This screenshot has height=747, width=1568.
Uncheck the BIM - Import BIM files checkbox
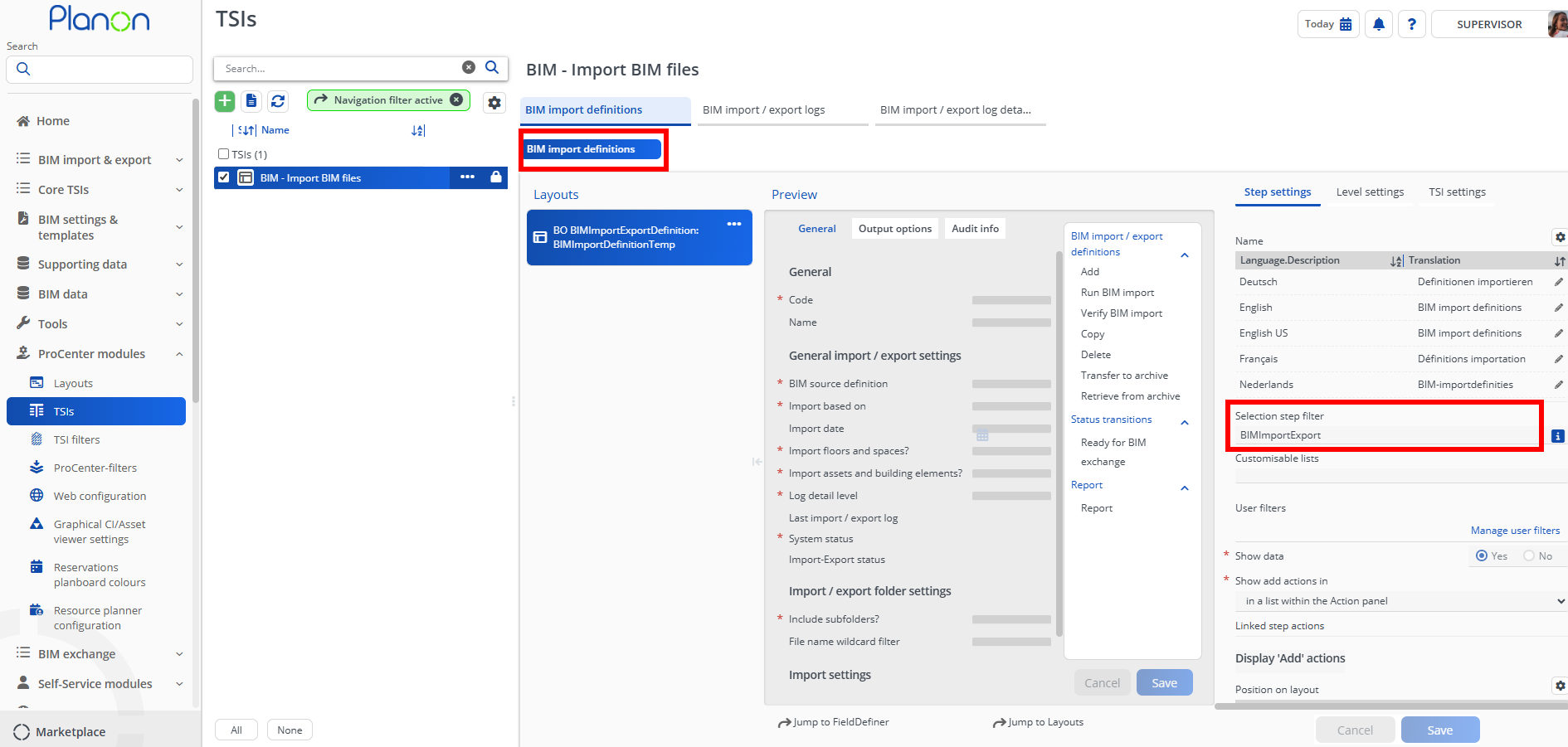click(x=223, y=177)
